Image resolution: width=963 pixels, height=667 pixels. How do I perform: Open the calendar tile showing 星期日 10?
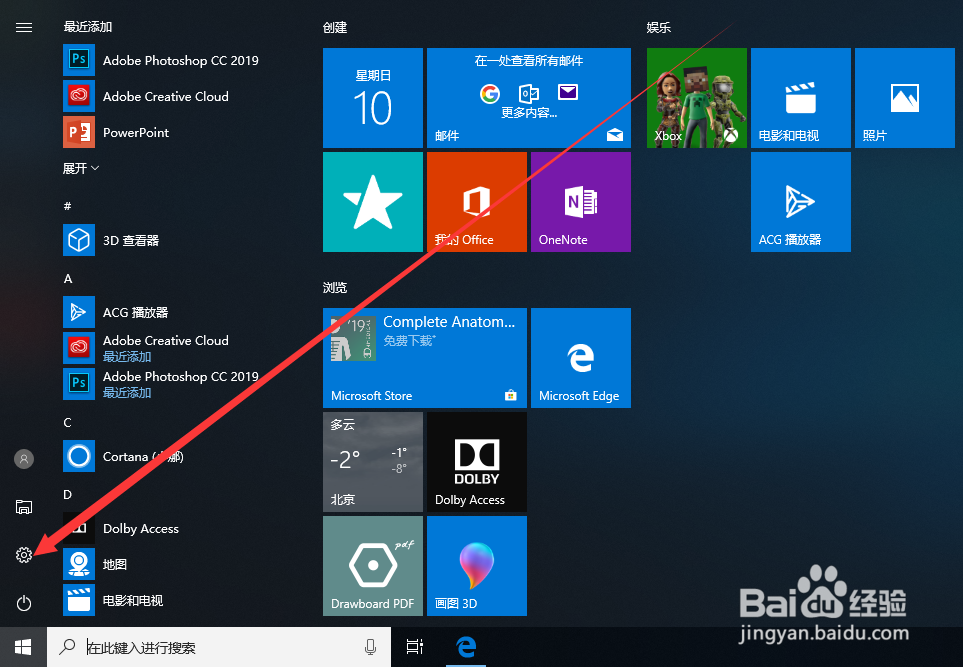click(373, 98)
